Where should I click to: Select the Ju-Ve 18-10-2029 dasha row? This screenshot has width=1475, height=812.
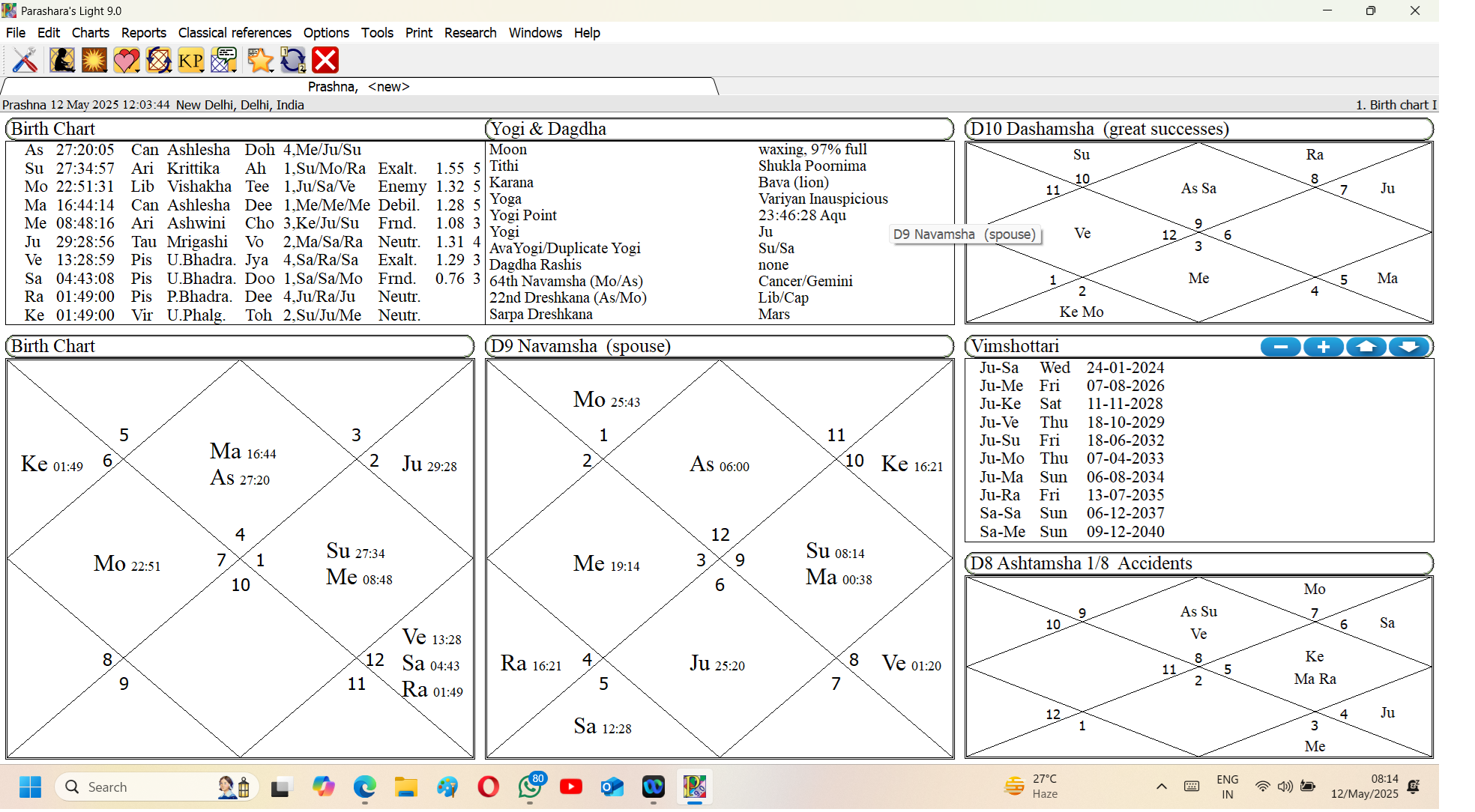click(1072, 422)
